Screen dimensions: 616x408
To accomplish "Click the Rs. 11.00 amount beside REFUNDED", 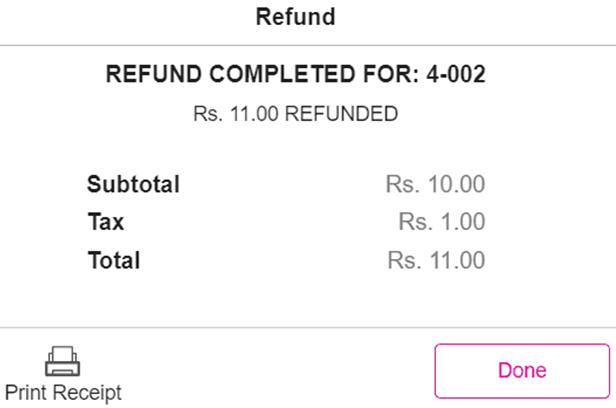I will (237, 114).
